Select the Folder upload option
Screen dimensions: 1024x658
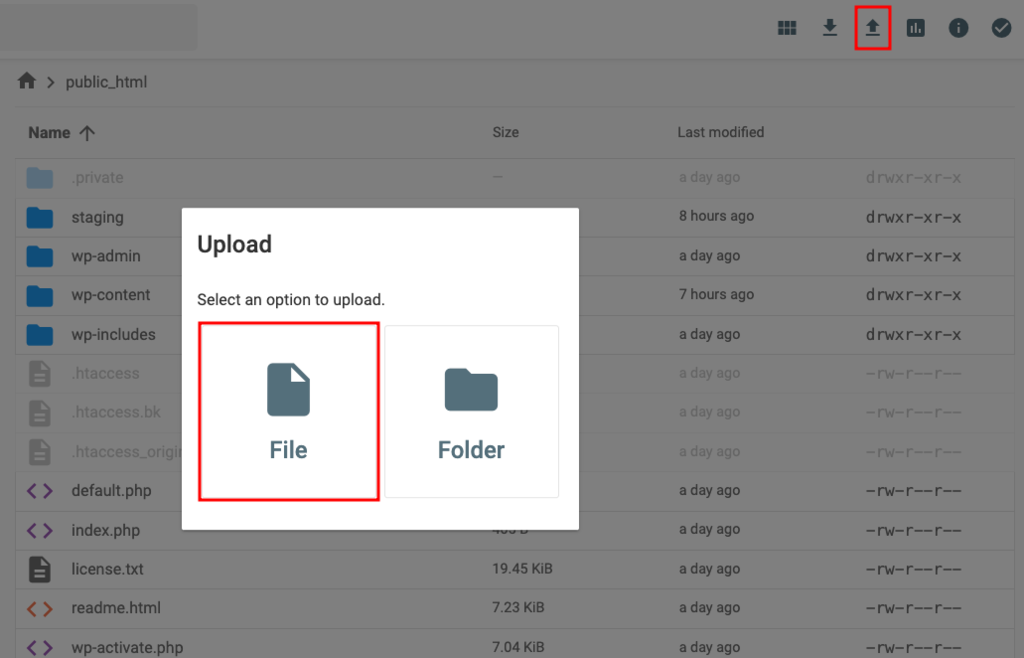(x=471, y=410)
